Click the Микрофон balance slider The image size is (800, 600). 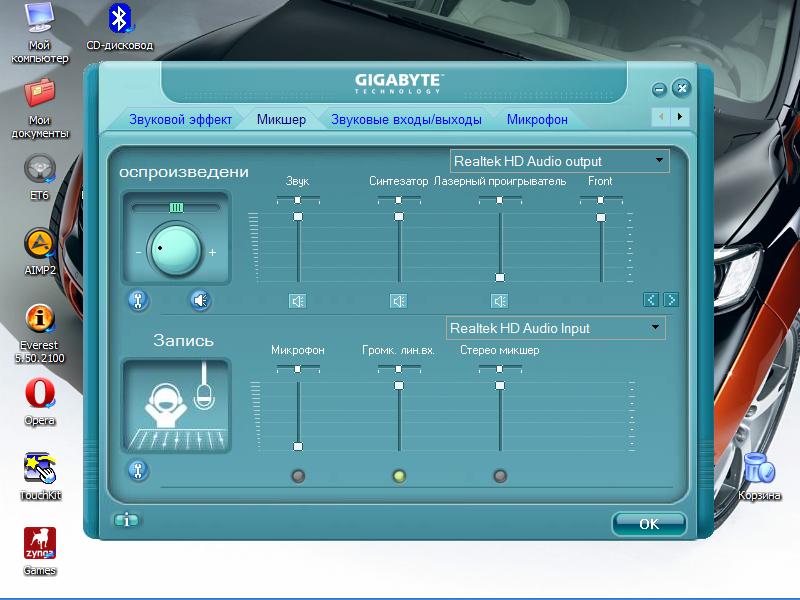[298, 369]
